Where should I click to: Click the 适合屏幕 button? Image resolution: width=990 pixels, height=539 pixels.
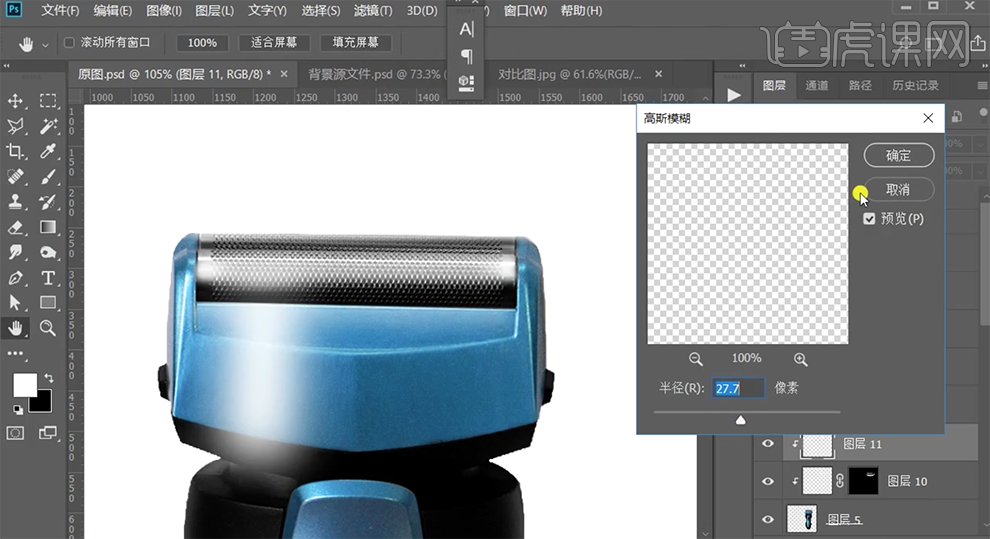(275, 43)
